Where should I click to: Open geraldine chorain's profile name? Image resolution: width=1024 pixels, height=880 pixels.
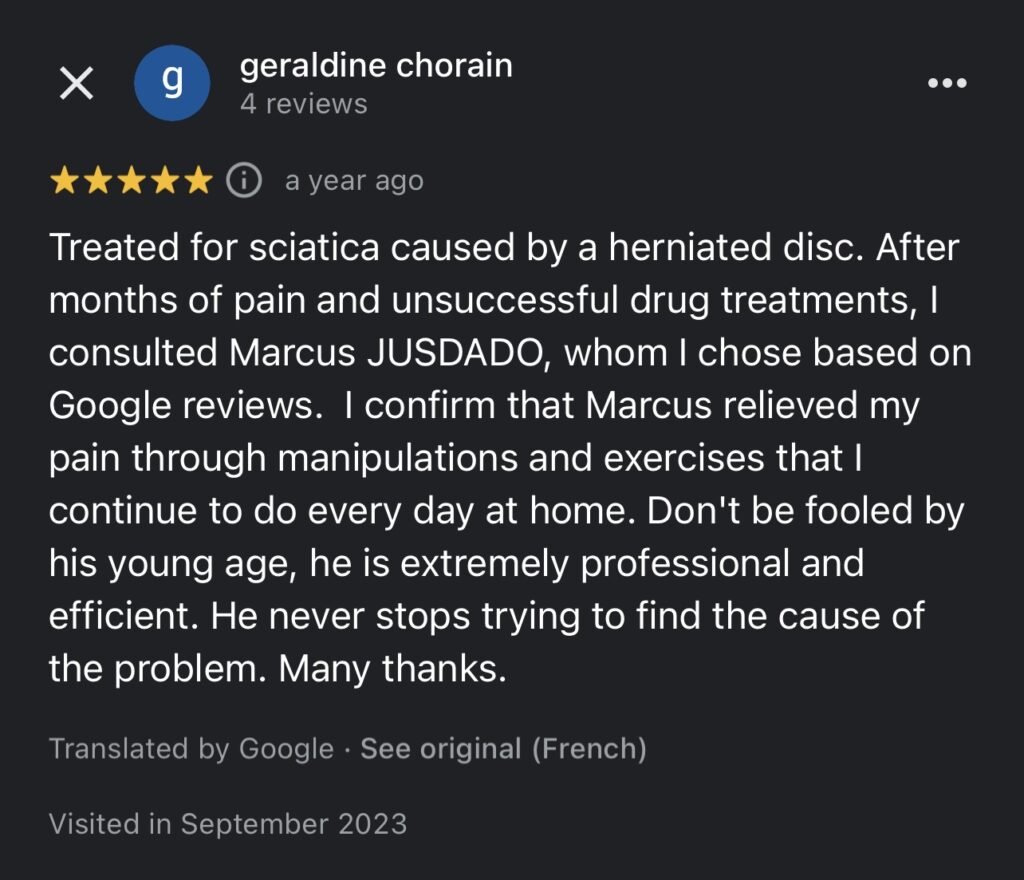(376, 67)
